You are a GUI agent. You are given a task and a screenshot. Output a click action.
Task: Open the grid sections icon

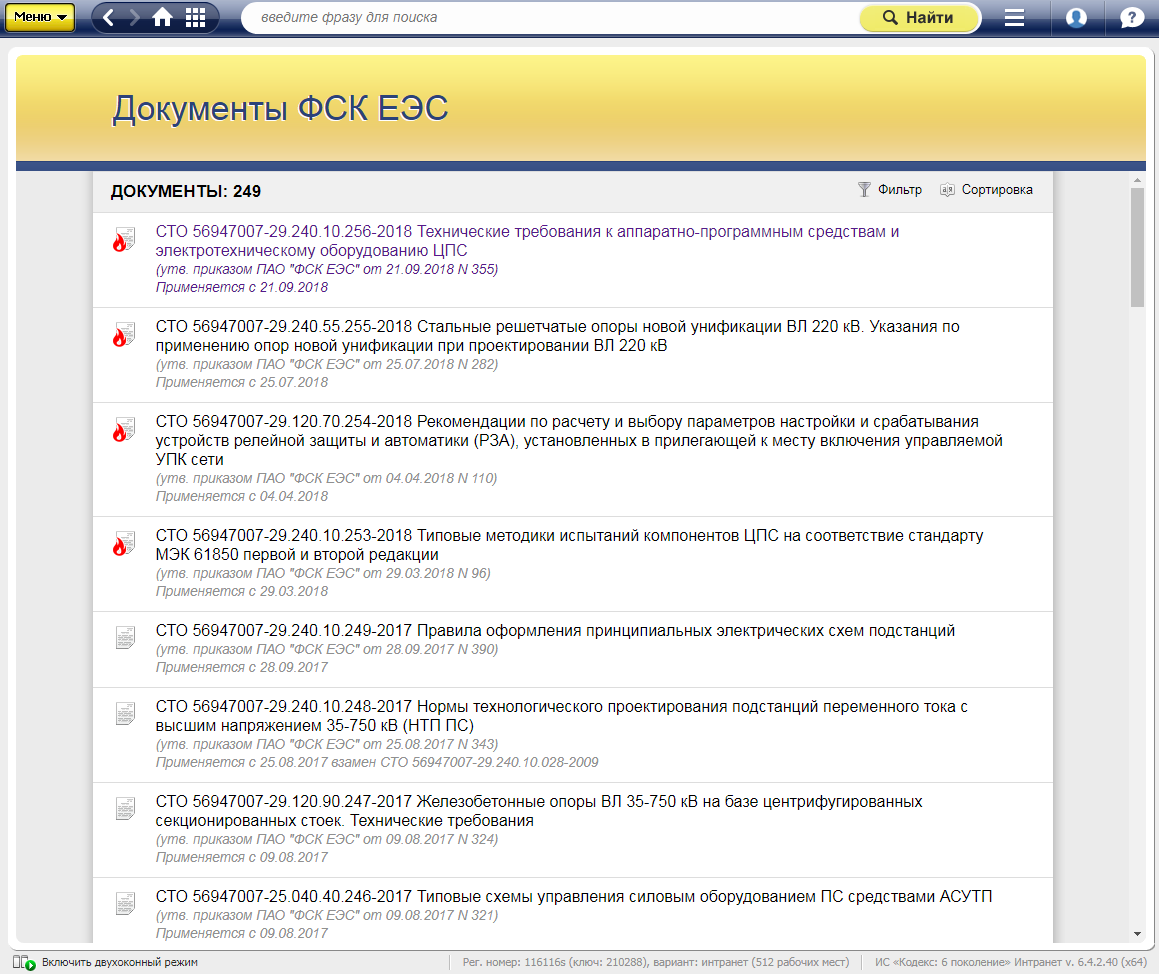point(196,18)
